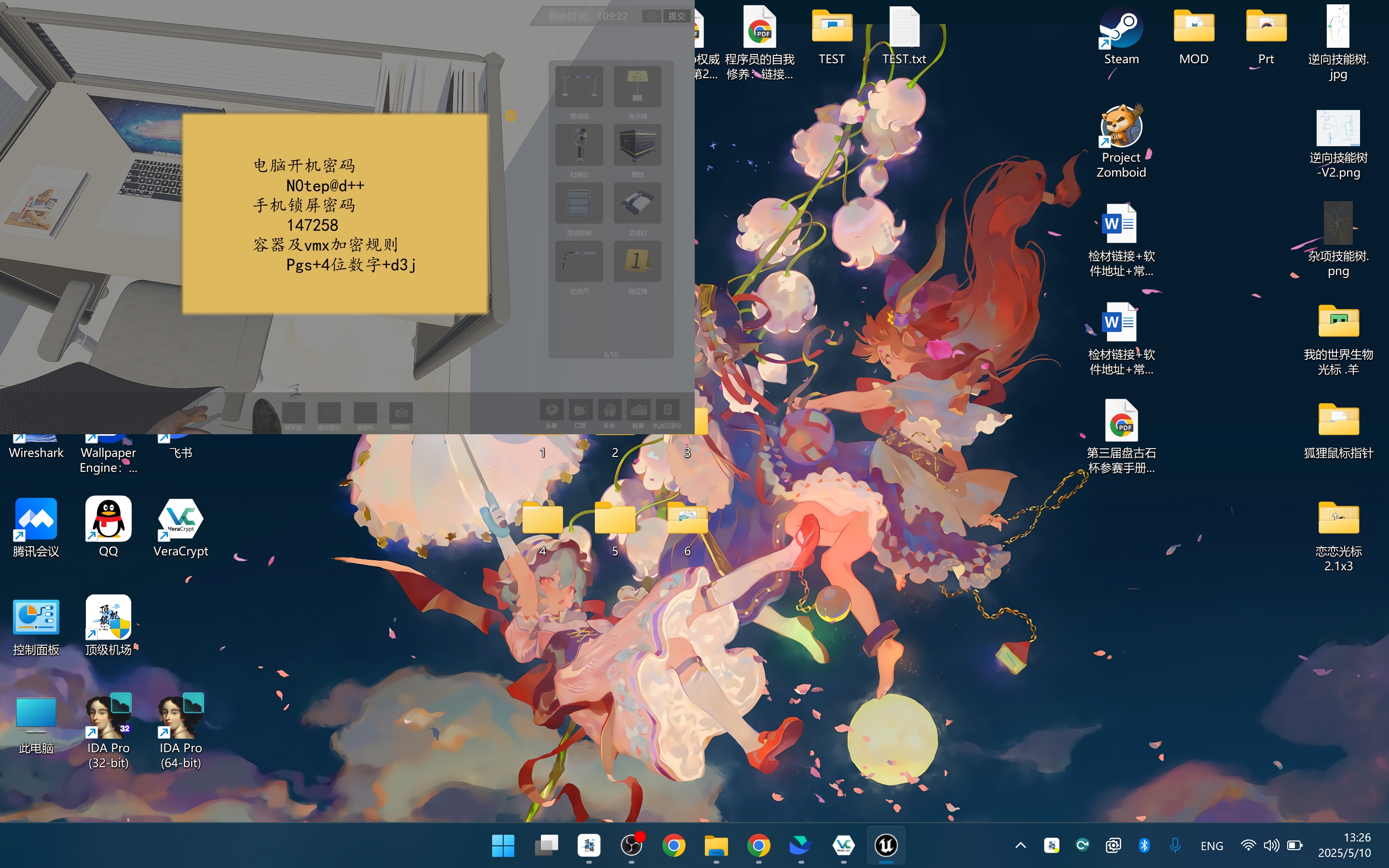This screenshot has height=868, width=1389.
Task: Expand hidden system tray icons chevron
Action: [1020, 845]
